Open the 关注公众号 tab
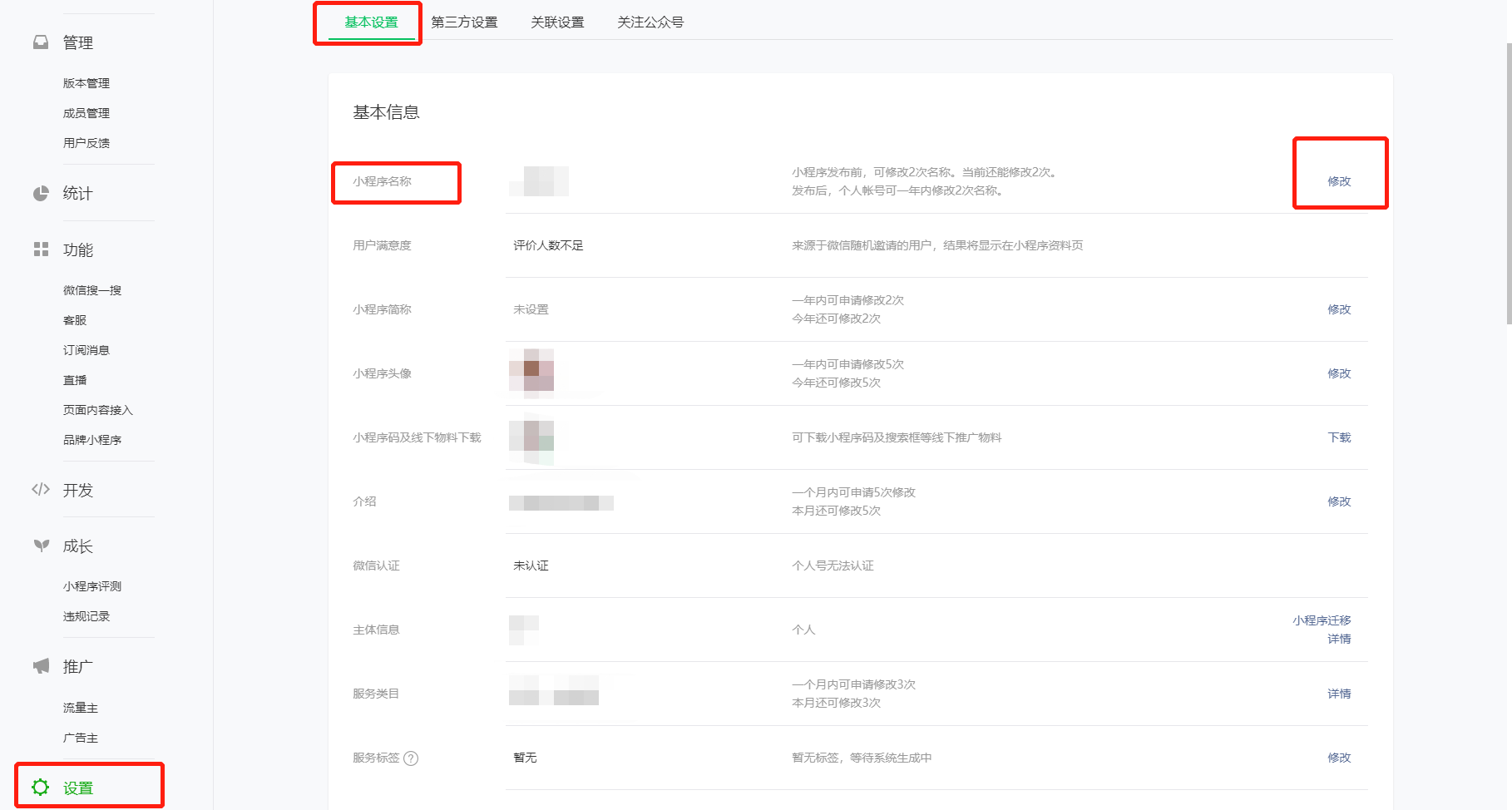The height and width of the screenshot is (810, 1512). coord(650,22)
